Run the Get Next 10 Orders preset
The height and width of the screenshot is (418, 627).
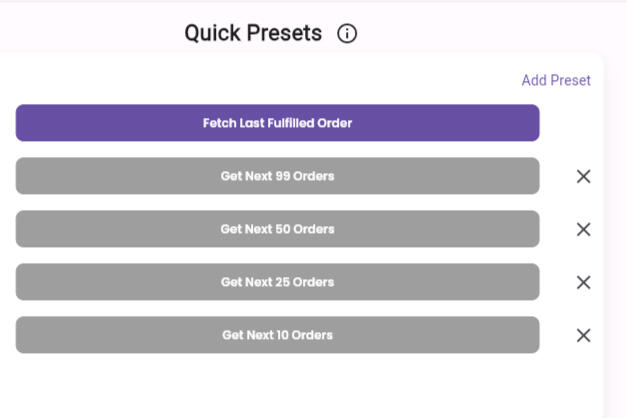point(277,335)
